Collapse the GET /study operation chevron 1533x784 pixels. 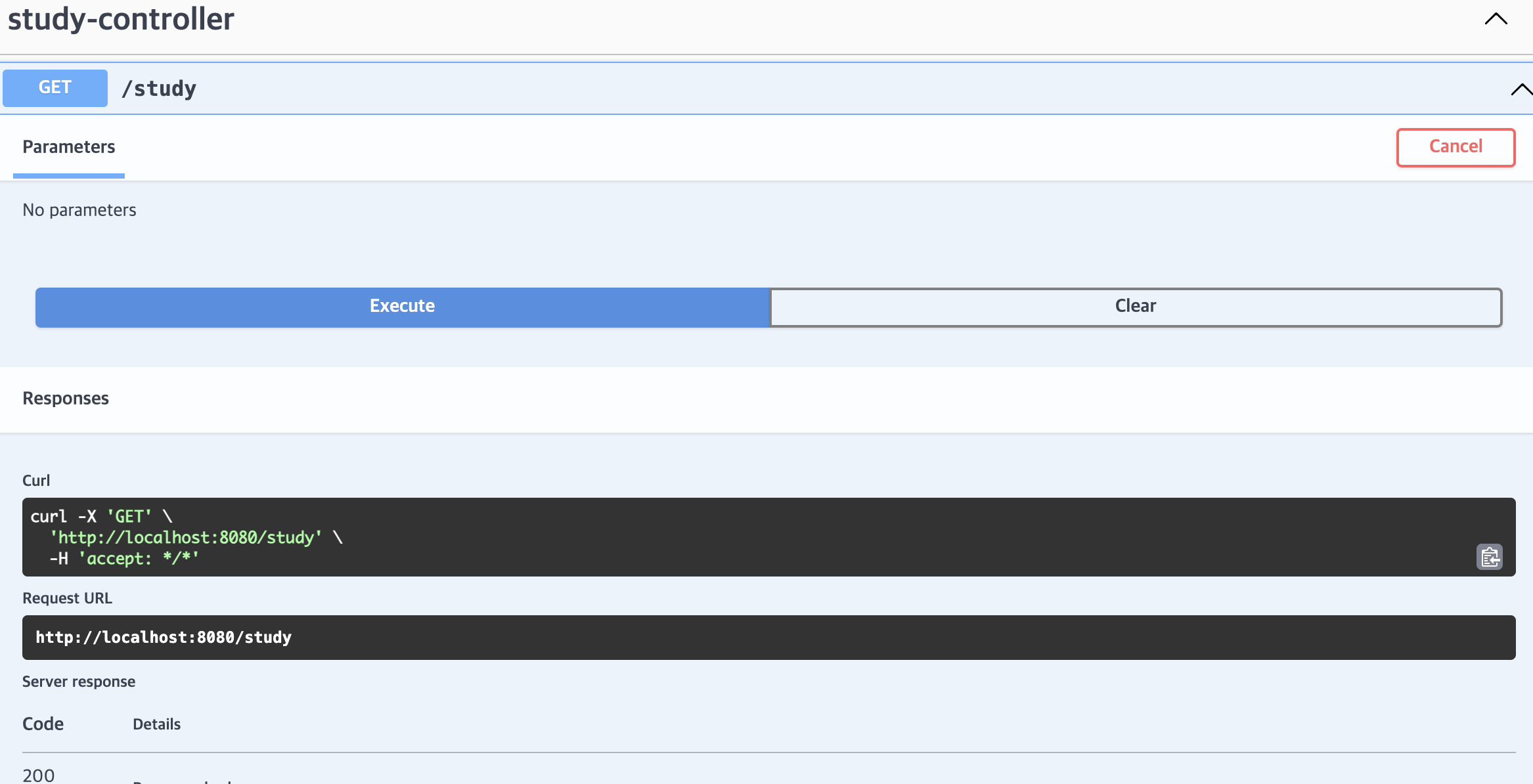click(x=1520, y=89)
